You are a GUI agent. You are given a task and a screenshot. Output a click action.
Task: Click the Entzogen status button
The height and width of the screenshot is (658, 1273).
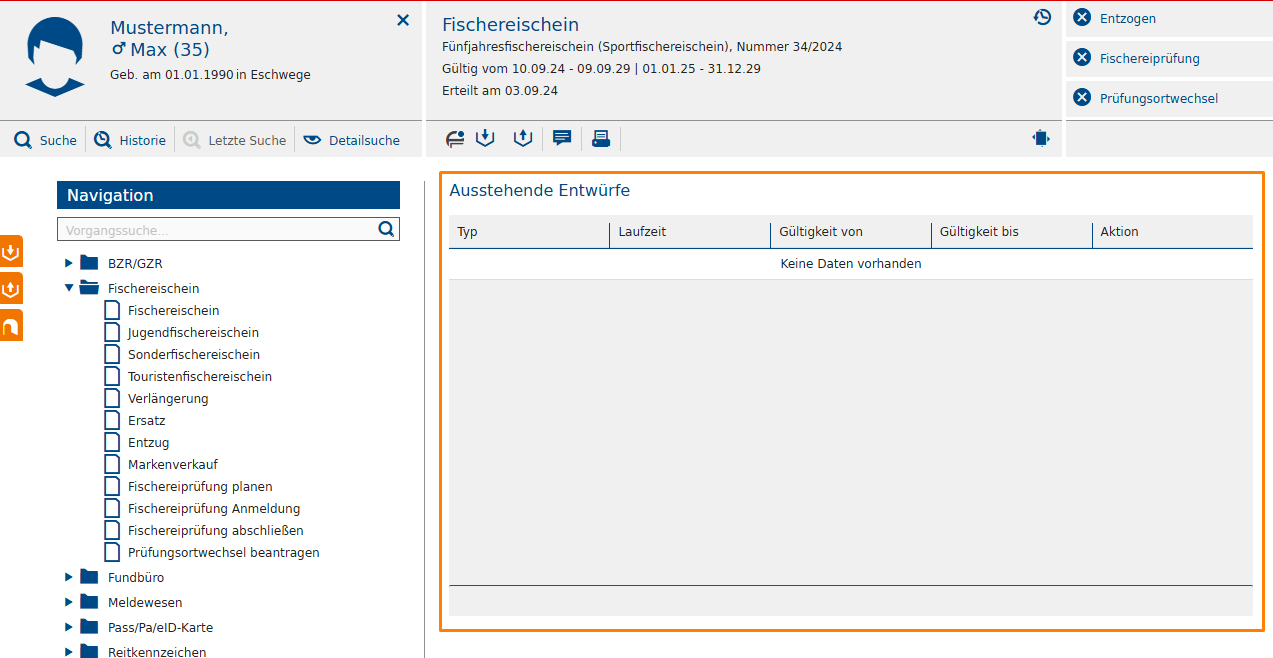pyautogui.click(x=1127, y=19)
